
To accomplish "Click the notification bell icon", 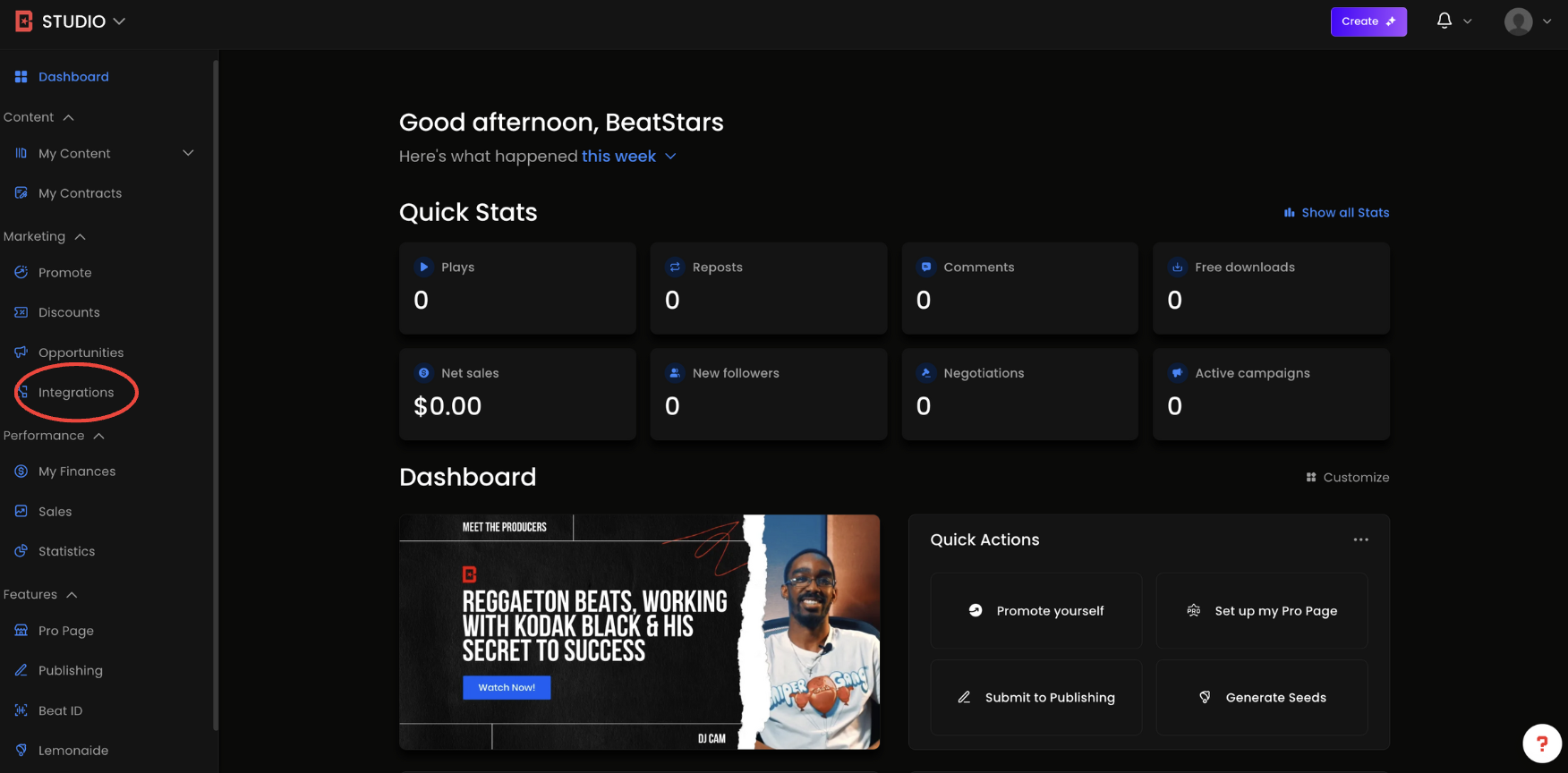I will point(1444,21).
